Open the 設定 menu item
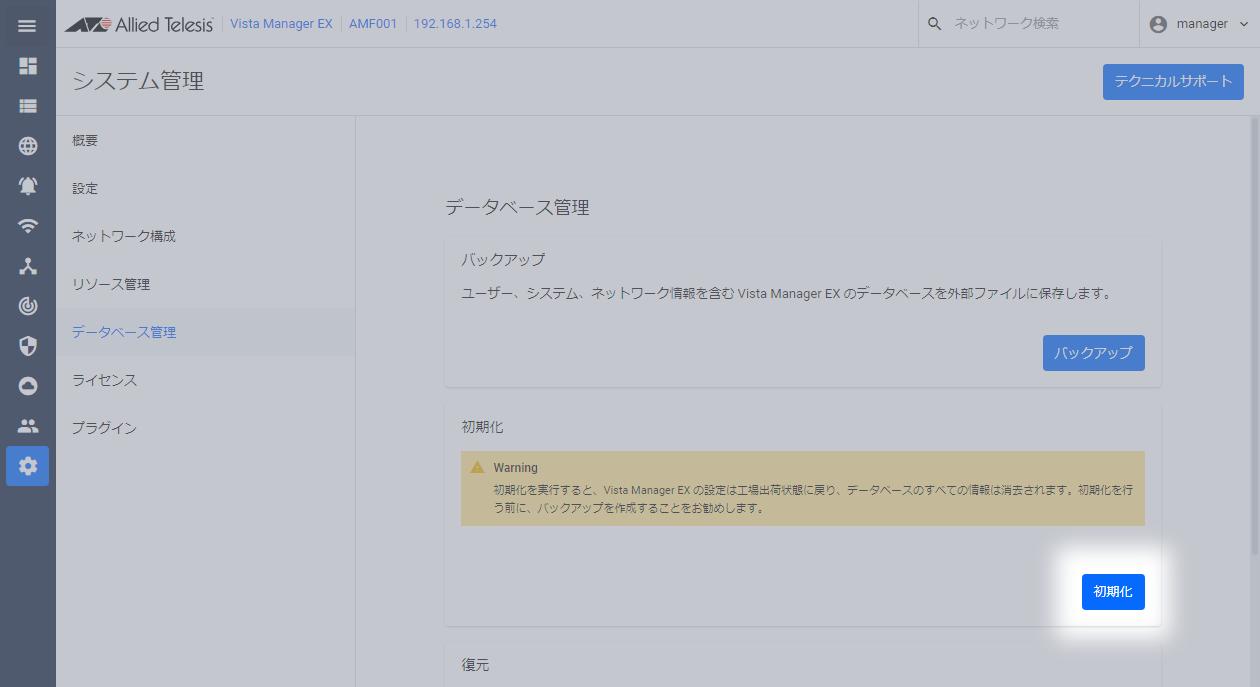This screenshot has height=687, width=1260. (85, 189)
